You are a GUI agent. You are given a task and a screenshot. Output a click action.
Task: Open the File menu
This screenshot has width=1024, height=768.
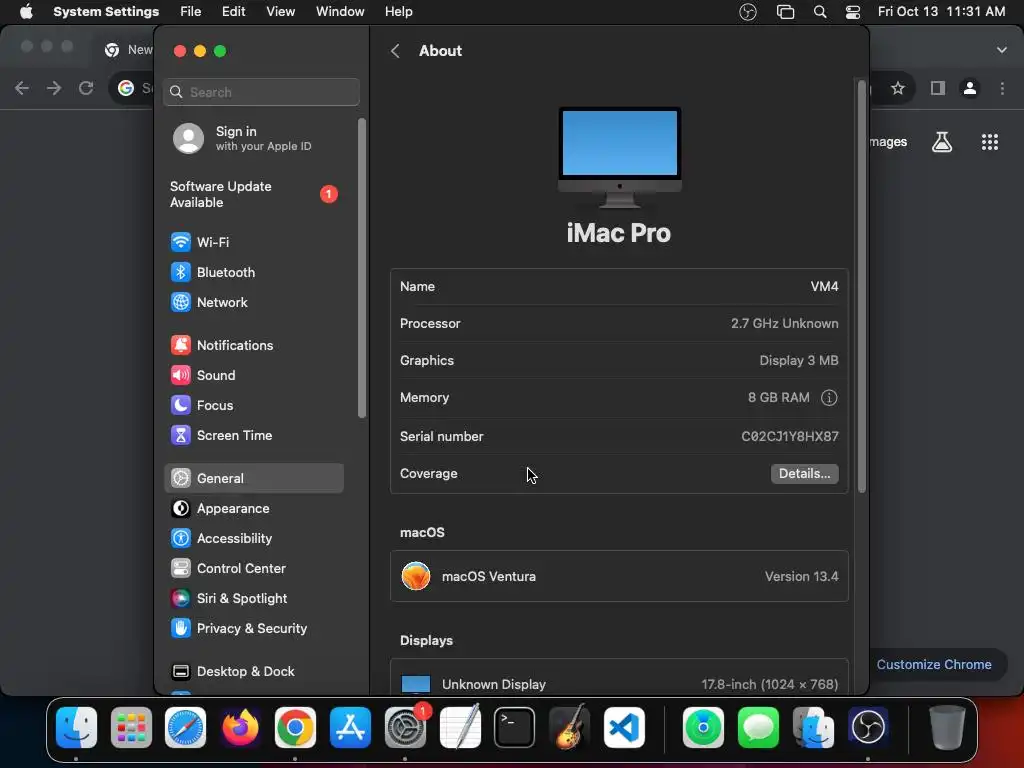click(191, 12)
